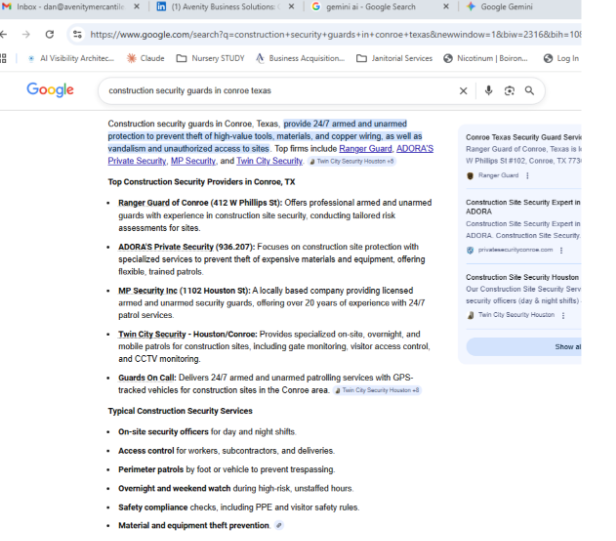Image resolution: width=616 pixels, height=541 pixels.
Task: Click Ranger Guard of Conroe list heading
Action: 200,203
